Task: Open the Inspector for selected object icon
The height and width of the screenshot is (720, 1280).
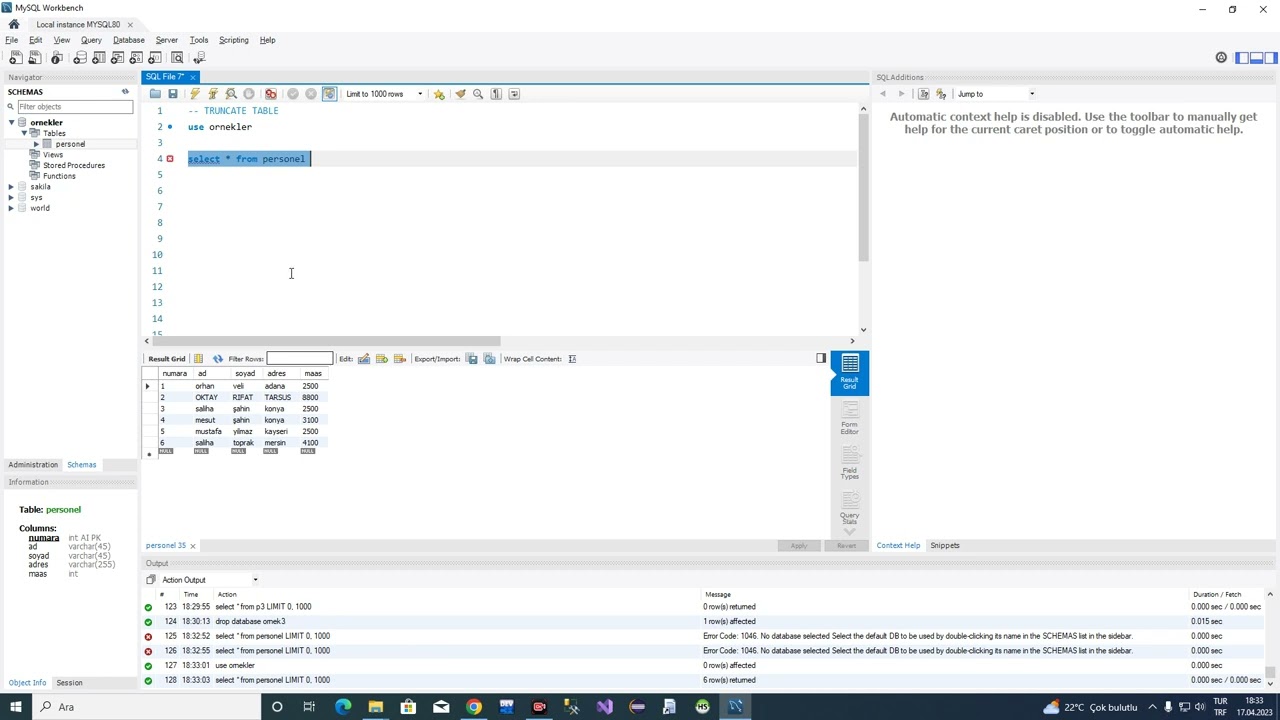Action: click(57, 58)
